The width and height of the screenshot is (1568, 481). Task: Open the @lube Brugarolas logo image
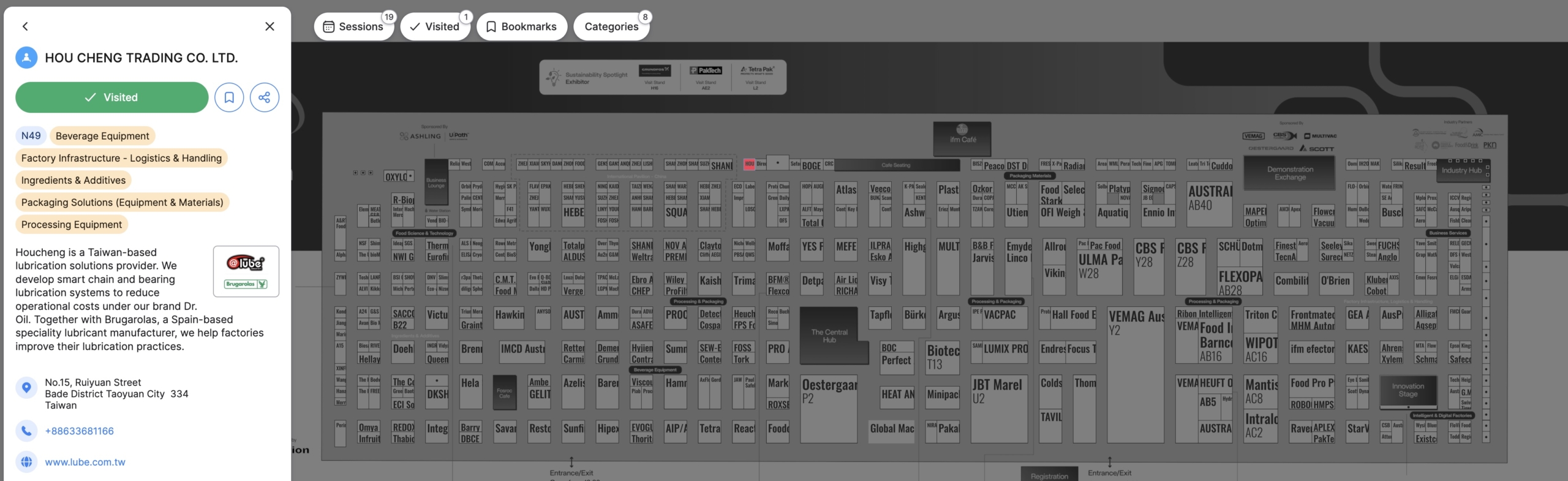pyautogui.click(x=246, y=271)
